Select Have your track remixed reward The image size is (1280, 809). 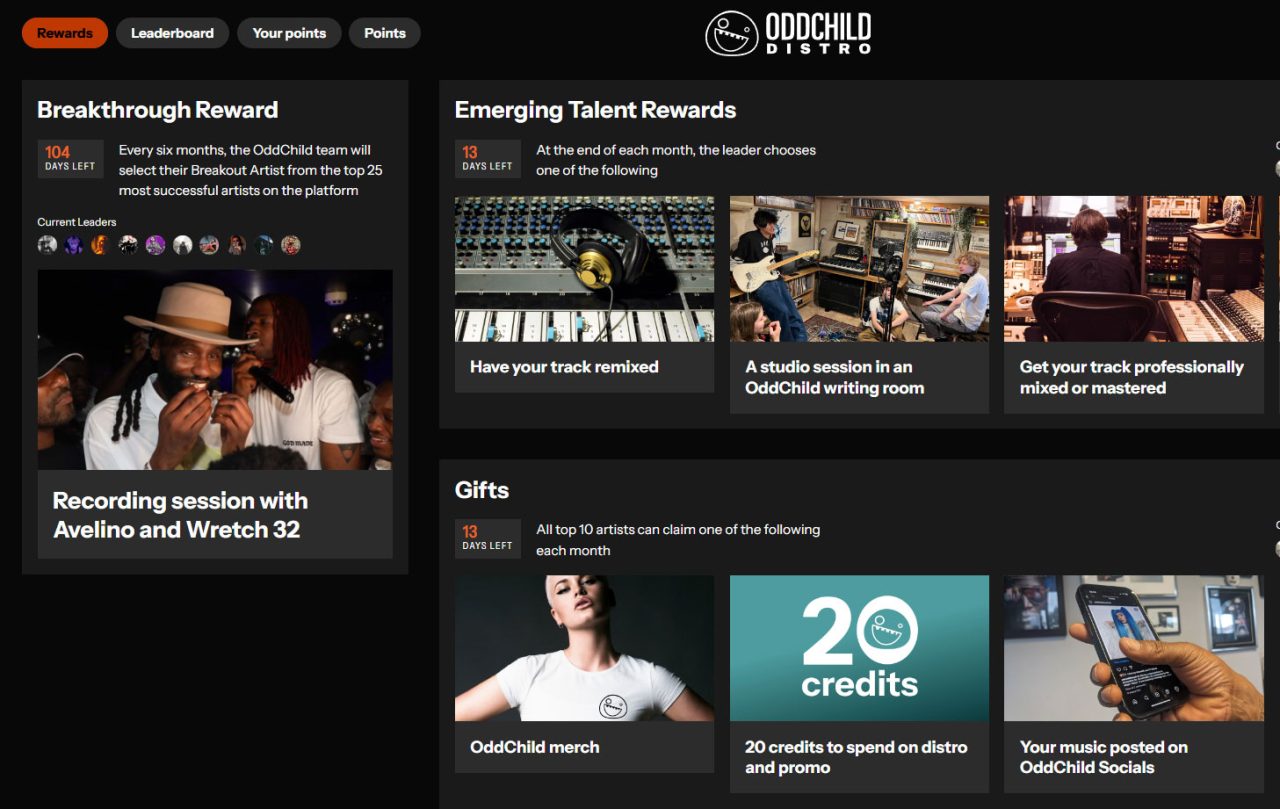coord(564,367)
